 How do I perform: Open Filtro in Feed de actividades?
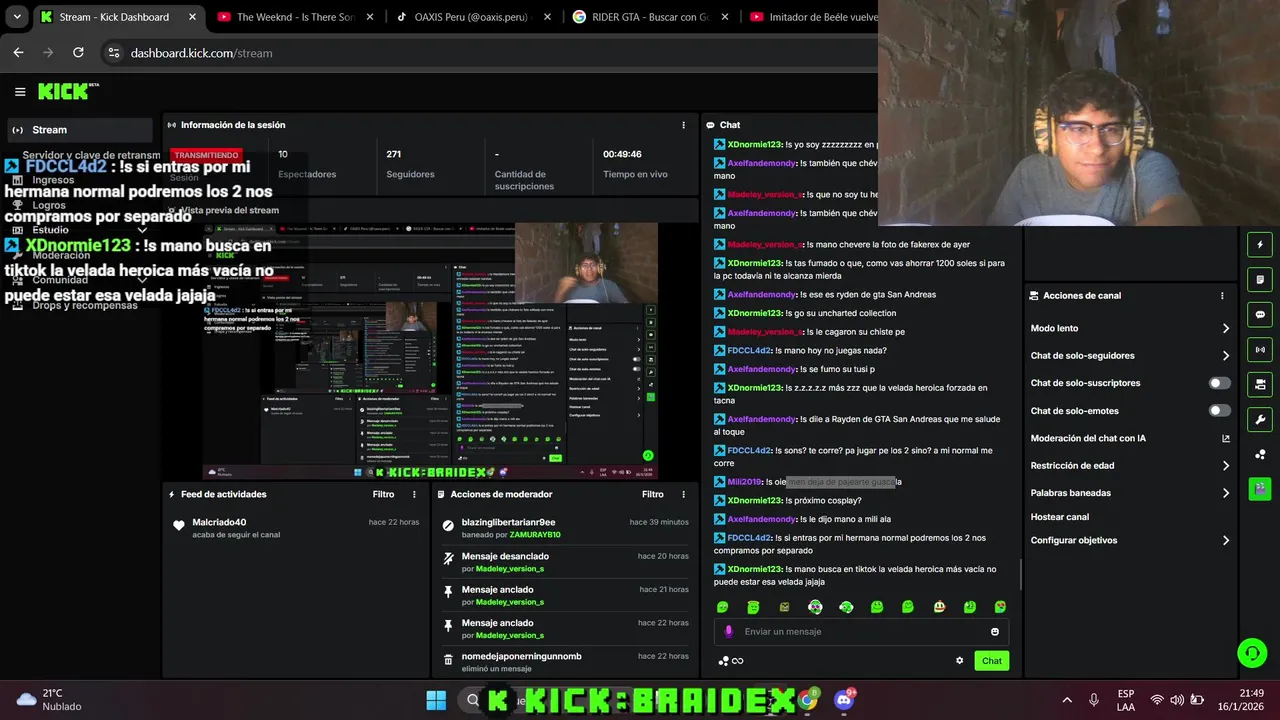point(383,494)
